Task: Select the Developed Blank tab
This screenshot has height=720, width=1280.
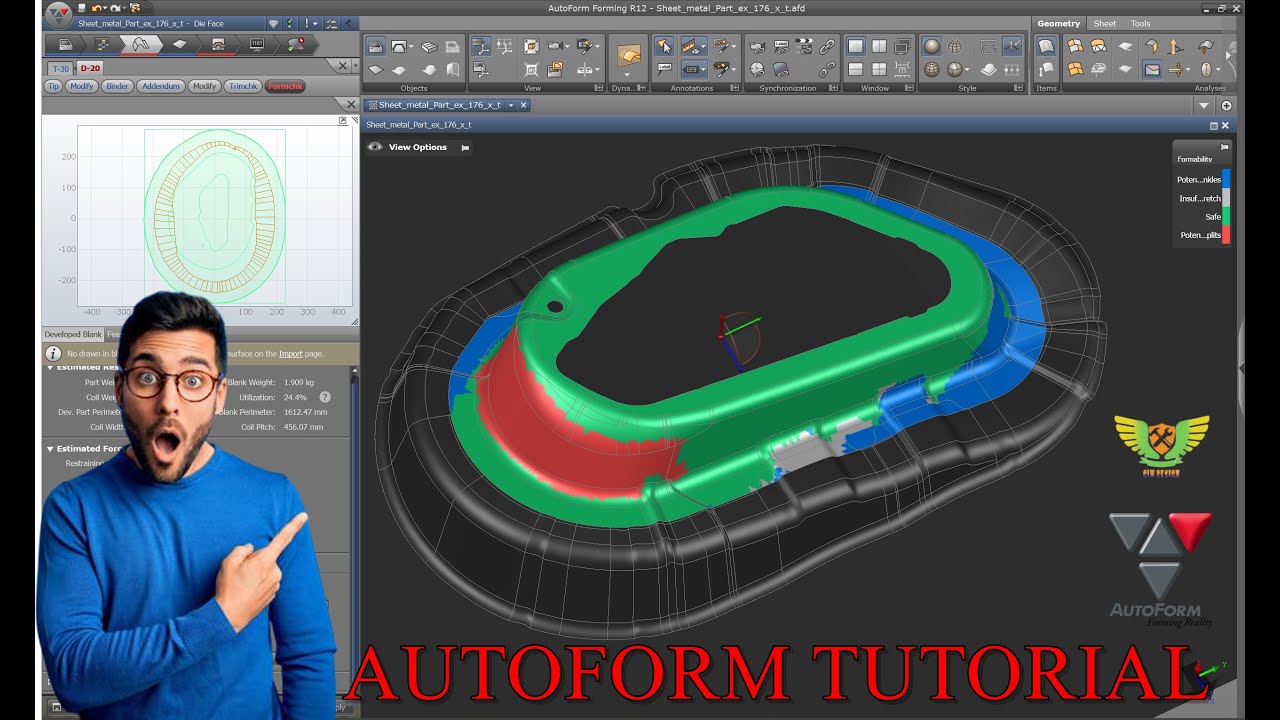Action: (x=73, y=335)
